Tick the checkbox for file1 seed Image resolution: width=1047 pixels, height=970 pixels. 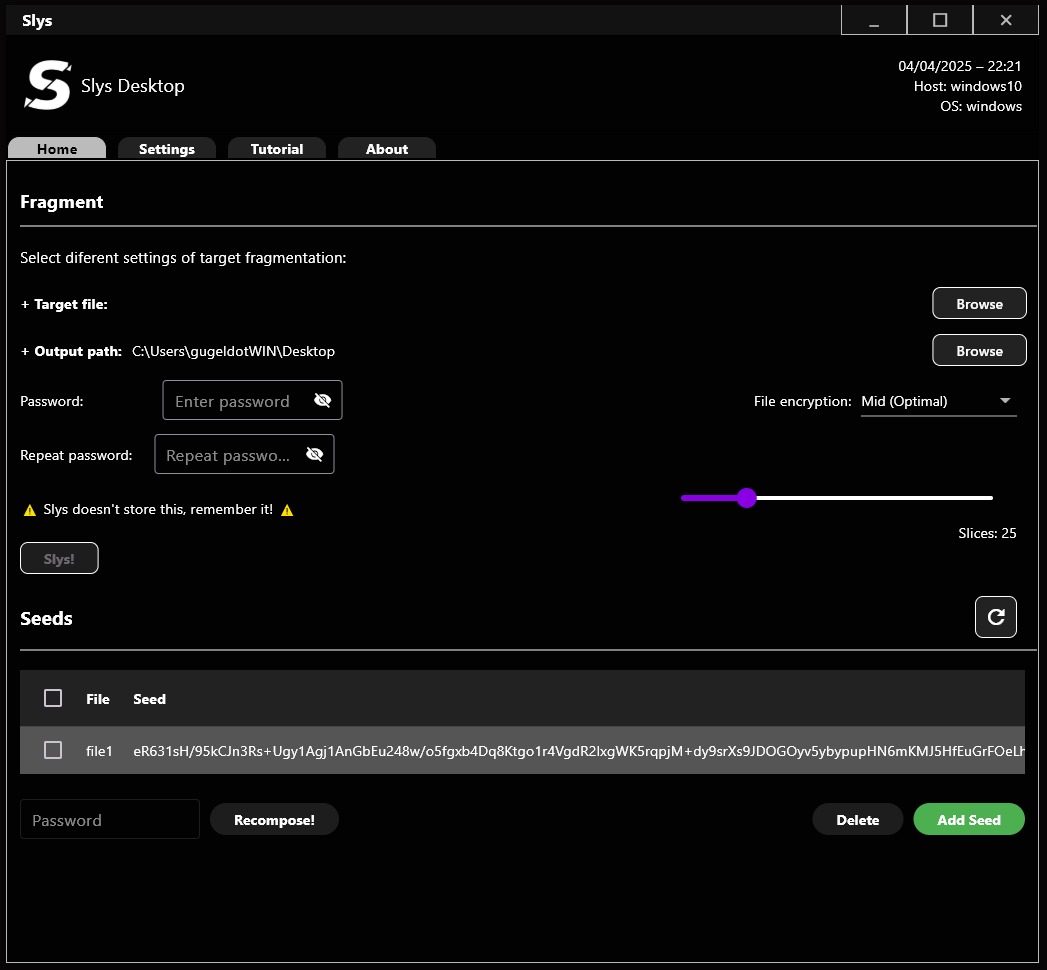click(x=53, y=750)
